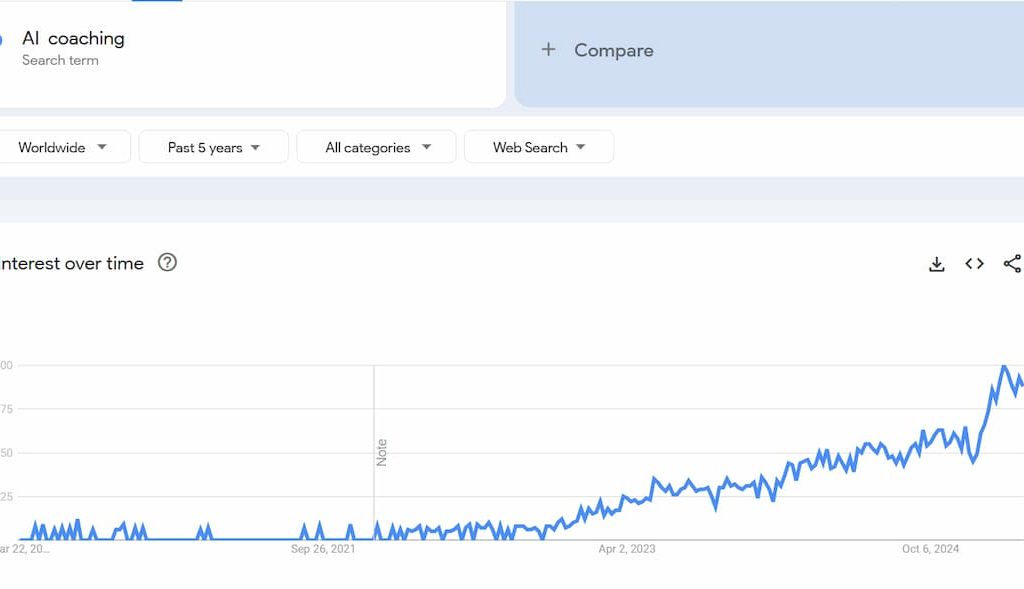Share the Interest over time chart
This screenshot has height=589, width=1024.
point(1012,263)
